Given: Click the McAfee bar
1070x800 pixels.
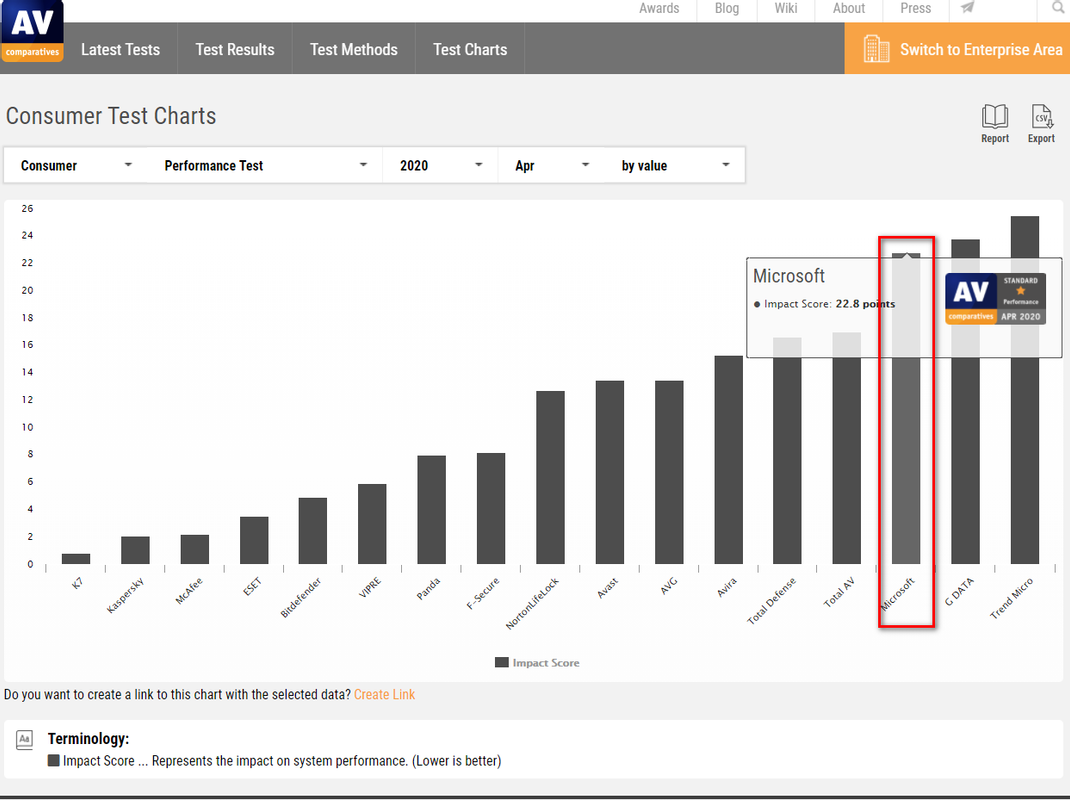Looking at the screenshot, I should tap(194, 549).
